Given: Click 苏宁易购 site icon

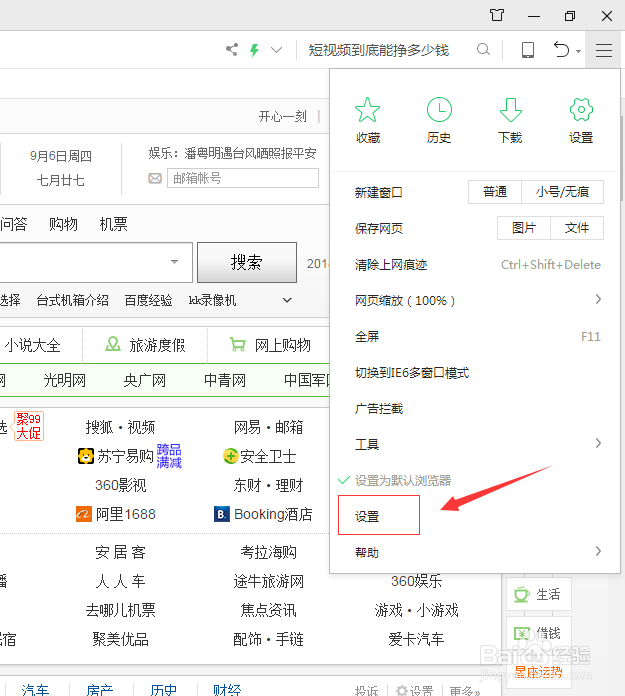Looking at the screenshot, I should pyautogui.click(x=86, y=456).
